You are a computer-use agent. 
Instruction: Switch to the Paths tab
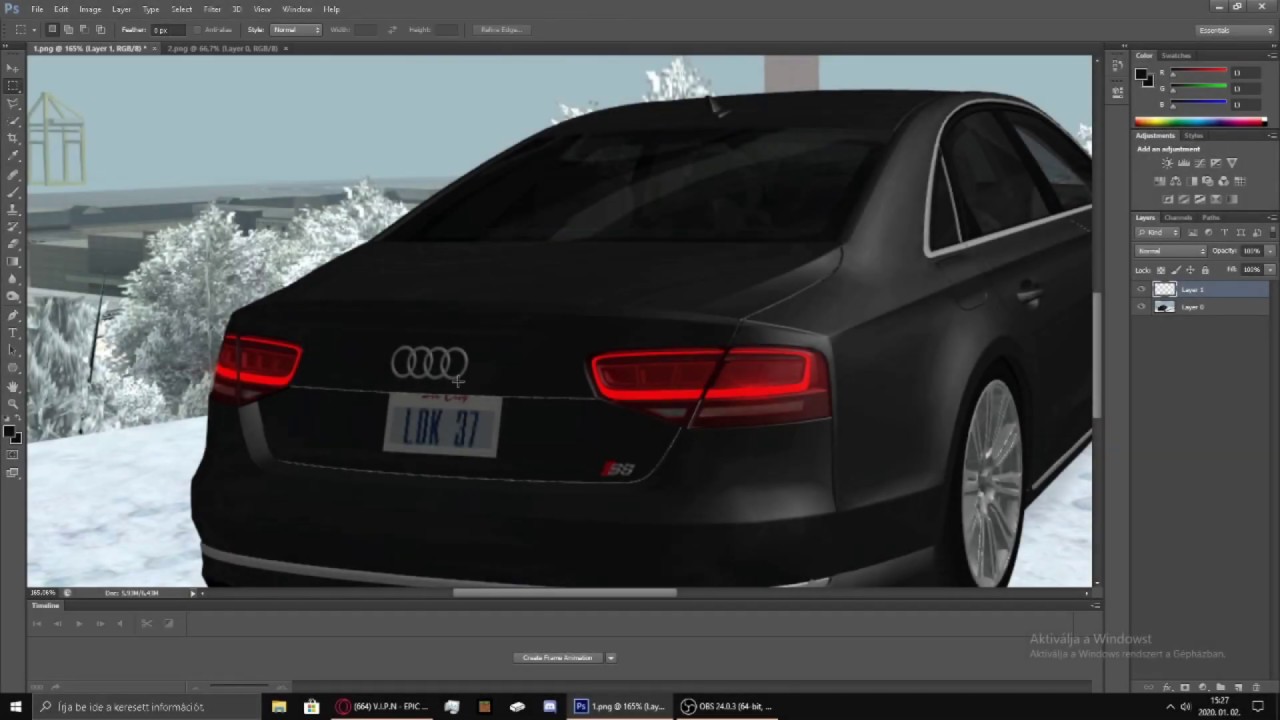coord(1211,217)
